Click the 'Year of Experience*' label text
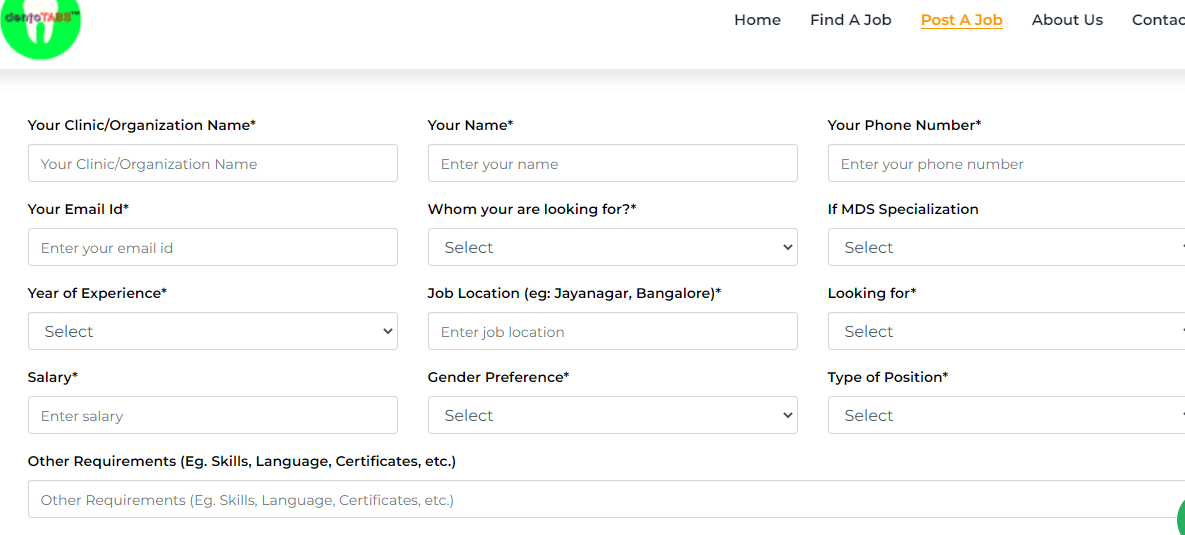This screenshot has height=535, width=1185. pyautogui.click(x=97, y=293)
